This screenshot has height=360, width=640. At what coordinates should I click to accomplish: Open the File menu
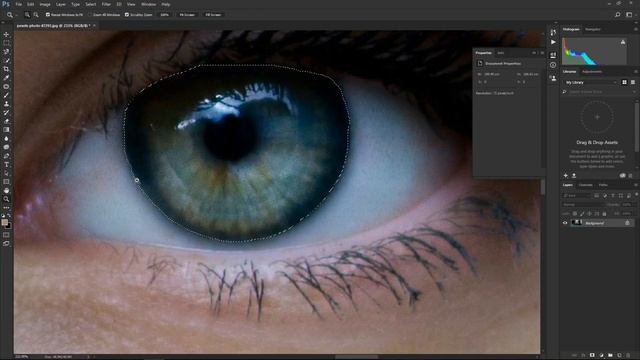click(x=19, y=4)
